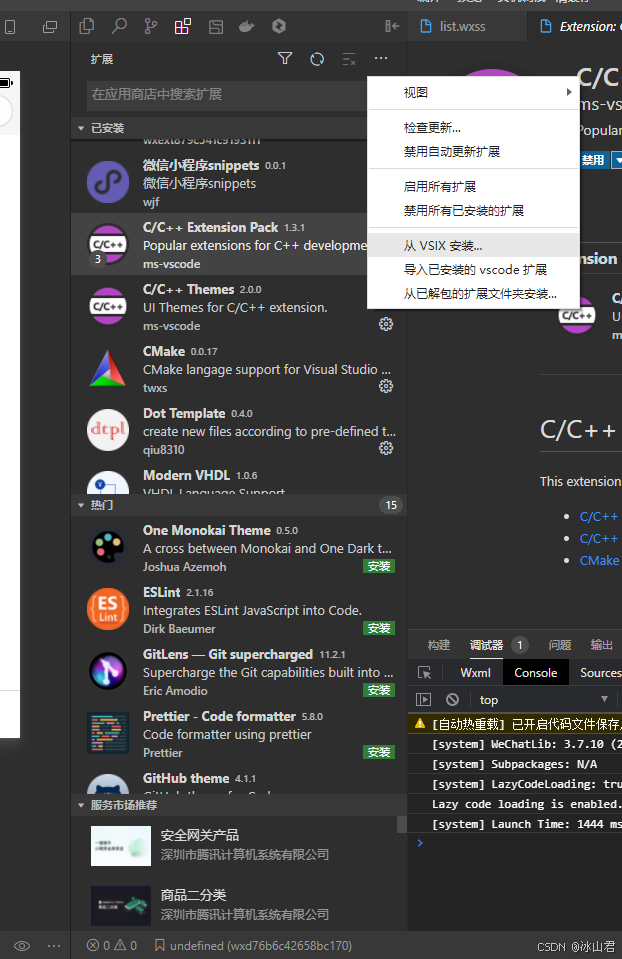Screen dimensions: 622x959
Task: Open the 安全网关产品 marketplace item
Action: pyautogui.click(x=239, y=846)
